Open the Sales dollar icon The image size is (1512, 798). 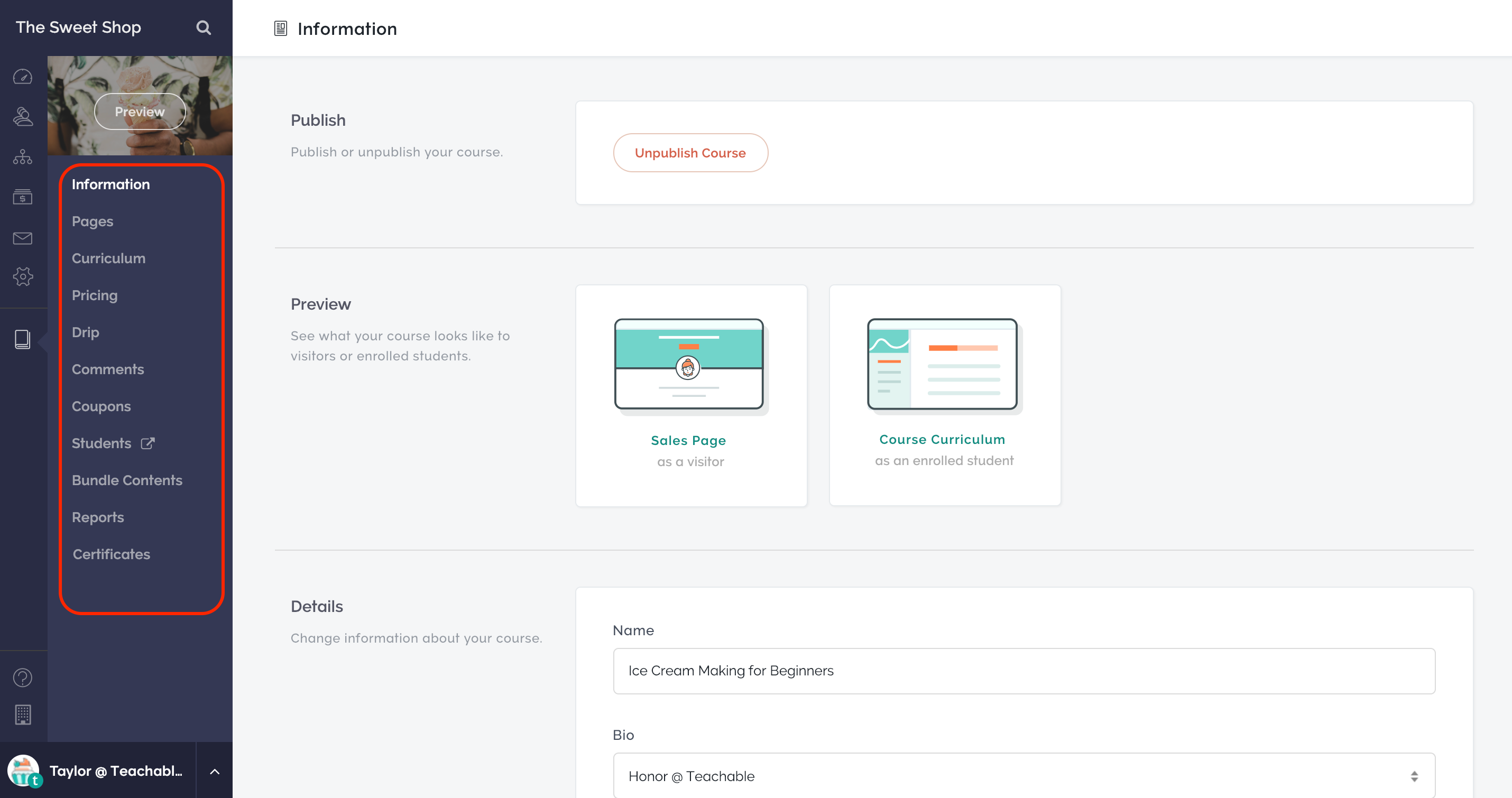point(23,197)
